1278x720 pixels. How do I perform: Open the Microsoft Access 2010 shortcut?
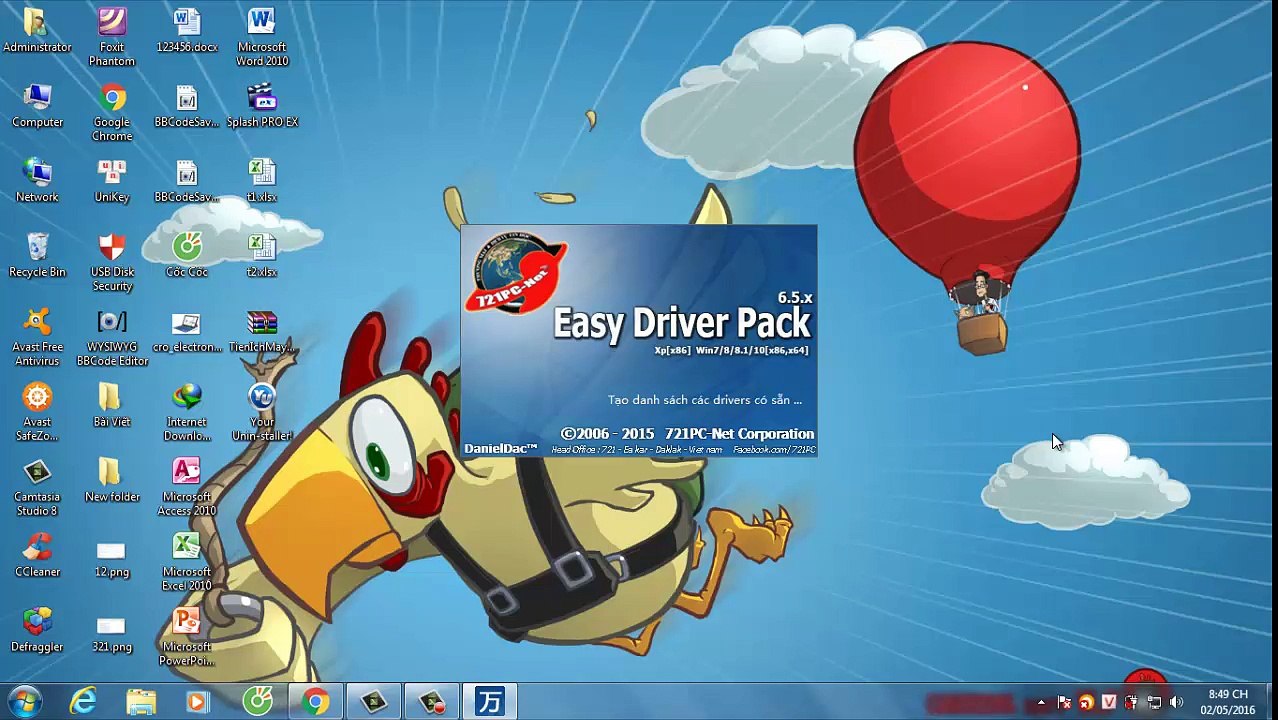(187, 487)
